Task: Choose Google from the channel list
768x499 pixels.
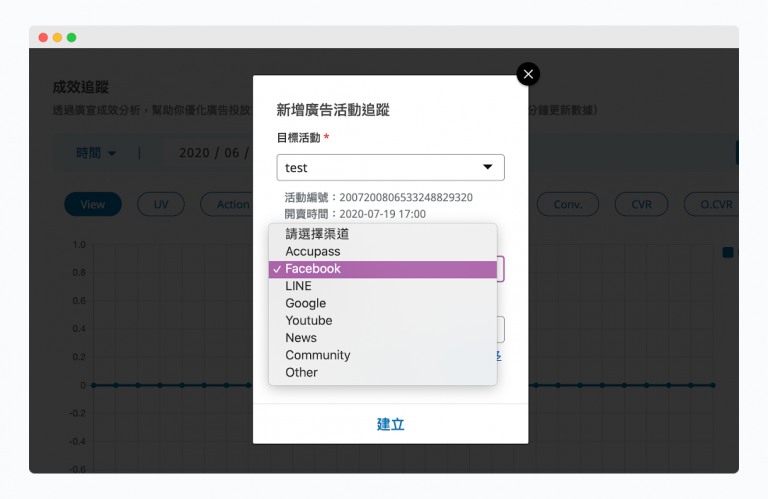Action: coord(383,303)
